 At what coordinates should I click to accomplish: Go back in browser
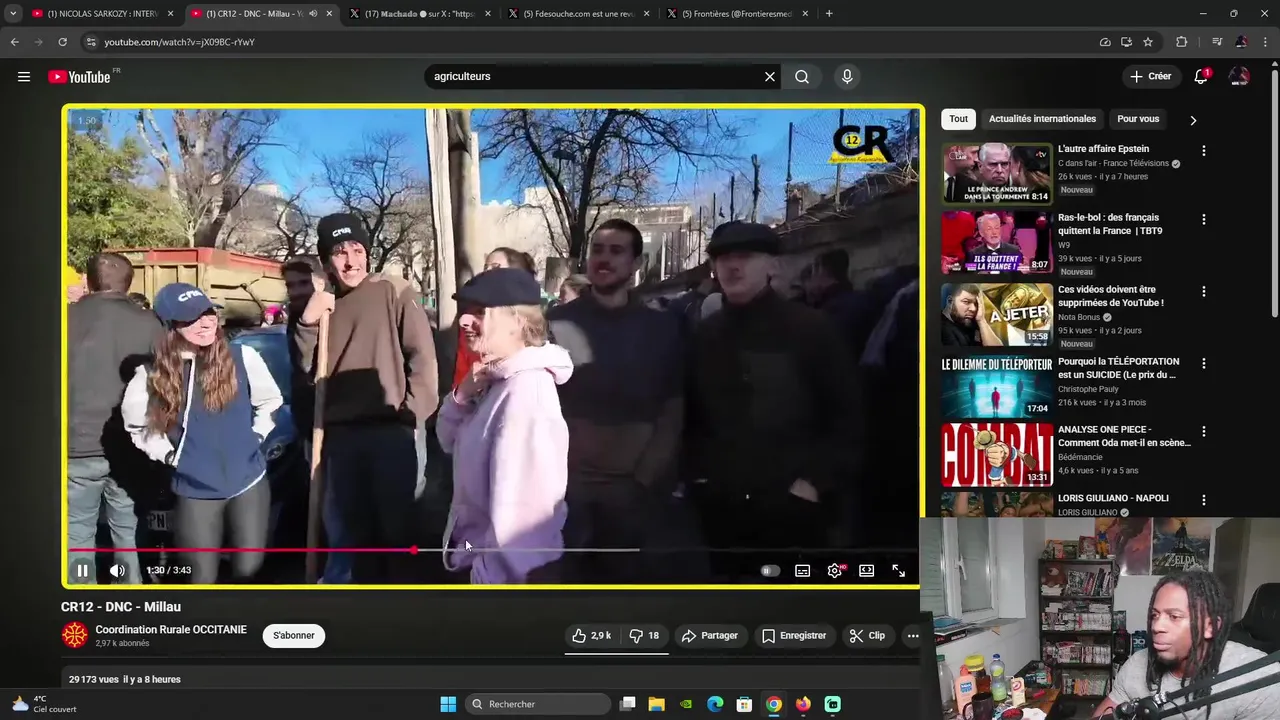(x=14, y=42)
